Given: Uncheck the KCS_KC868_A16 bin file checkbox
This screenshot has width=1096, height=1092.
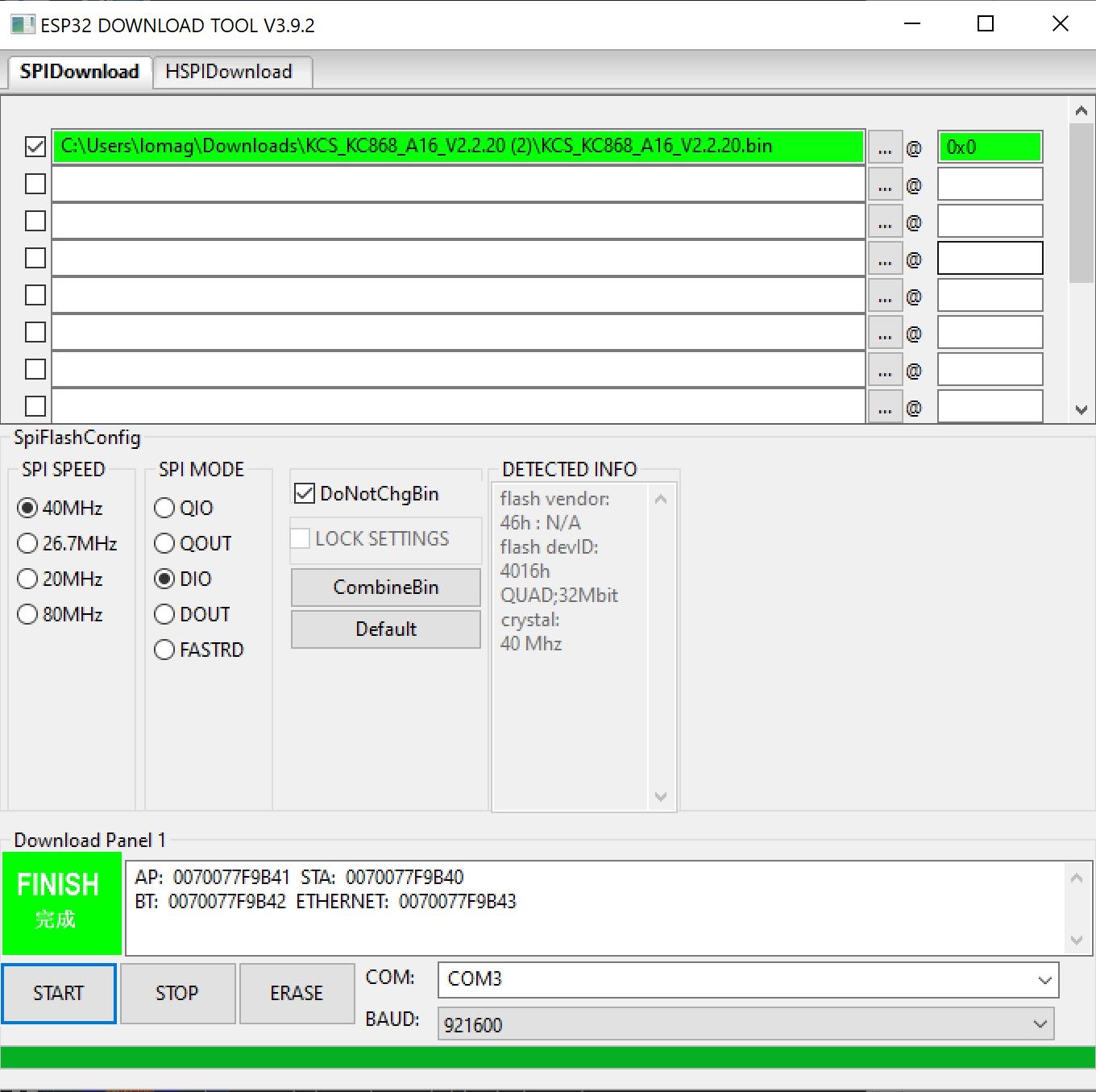Looking at the screenshot, I should [35, 147].
